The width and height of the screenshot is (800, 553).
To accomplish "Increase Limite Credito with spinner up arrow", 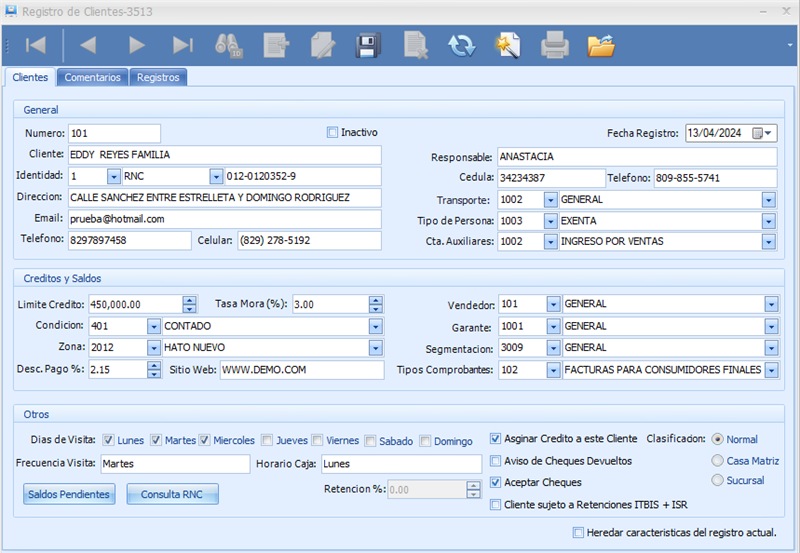I will (190, 300).
